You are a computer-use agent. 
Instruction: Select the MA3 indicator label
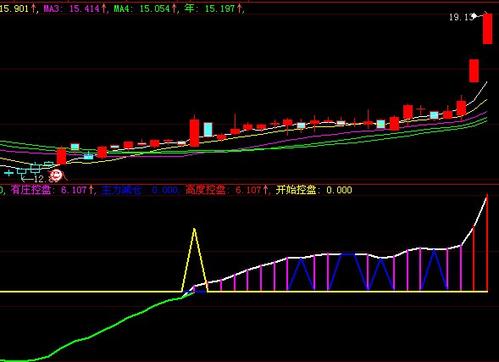coord(52,8)
